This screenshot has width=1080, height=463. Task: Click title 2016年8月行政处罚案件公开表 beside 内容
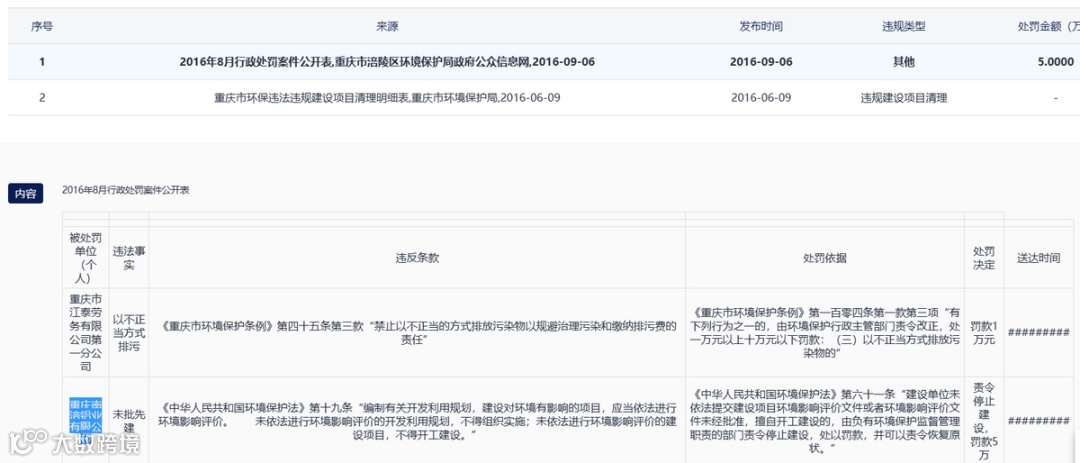click(125, 190)
